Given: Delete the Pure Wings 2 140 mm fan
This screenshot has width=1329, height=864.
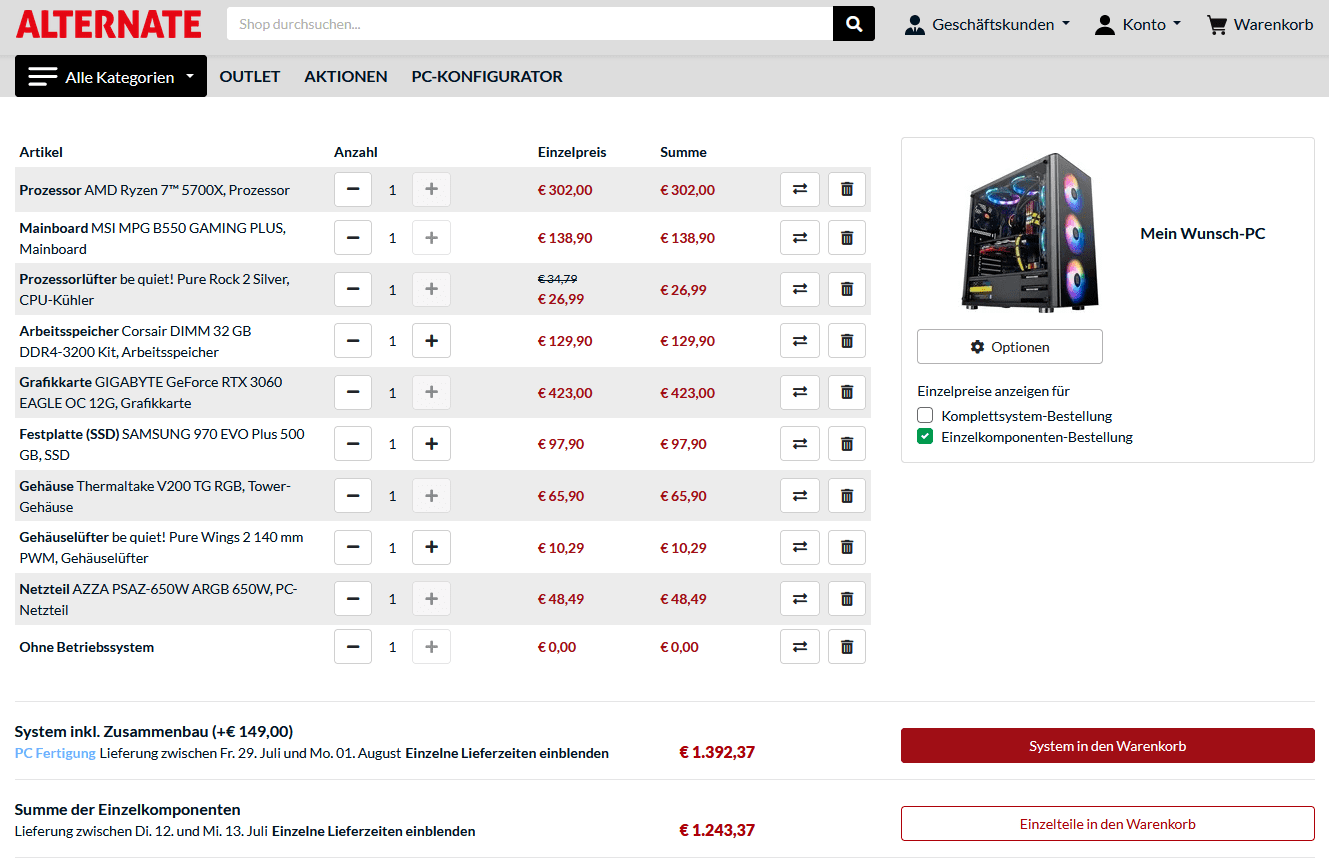Looking at the screenshot, I should [x=847, y=547].
